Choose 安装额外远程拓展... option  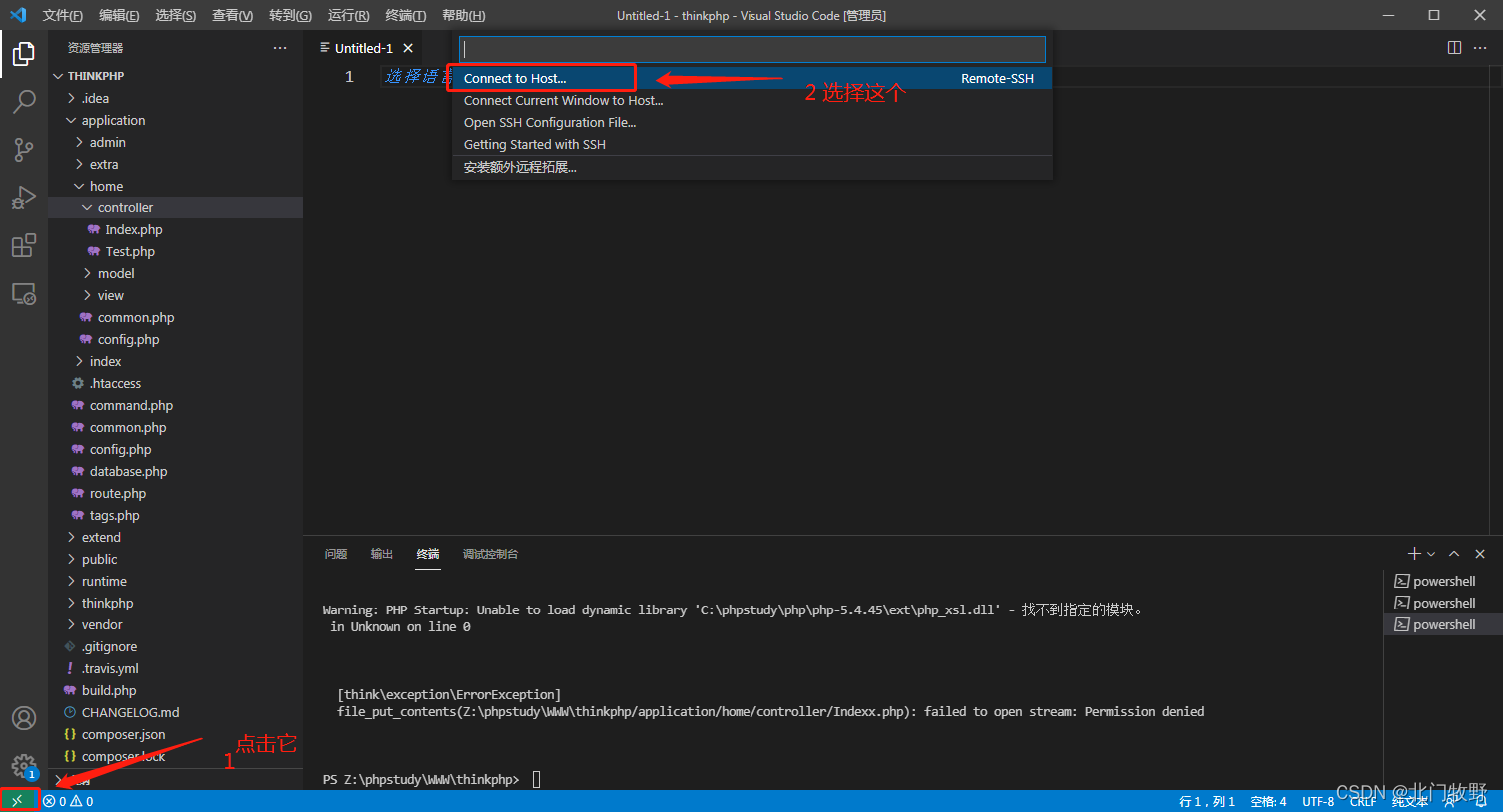[x=752, y=167]
